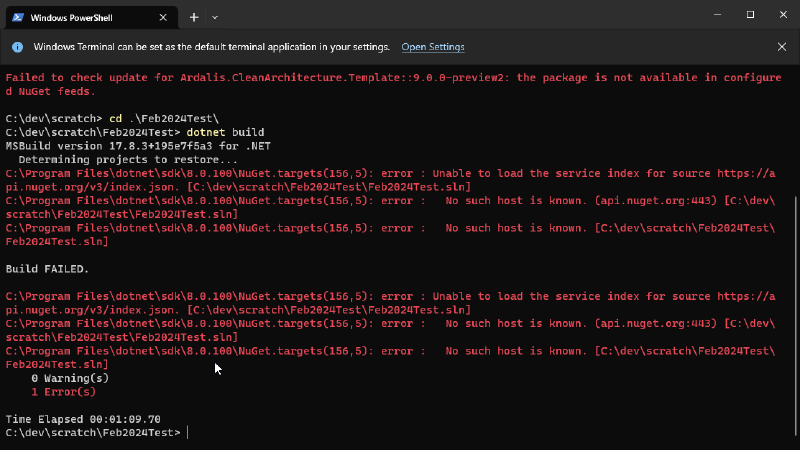Click the 'cd .\Feb2024Test\' command text
The width and height of the screenshot is (800, 450).
164,118
